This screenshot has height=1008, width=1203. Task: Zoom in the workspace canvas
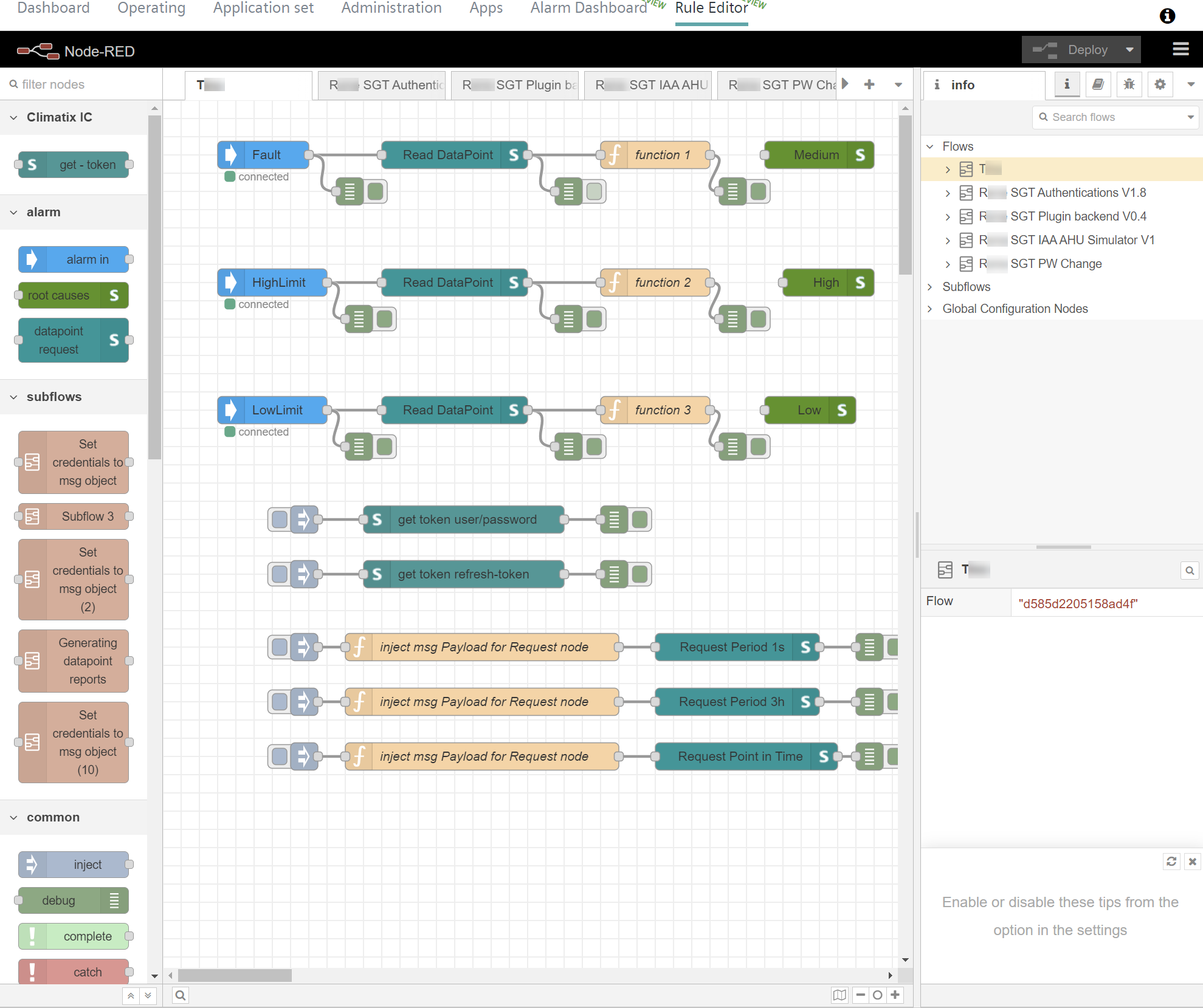click(x=895, y=995)
